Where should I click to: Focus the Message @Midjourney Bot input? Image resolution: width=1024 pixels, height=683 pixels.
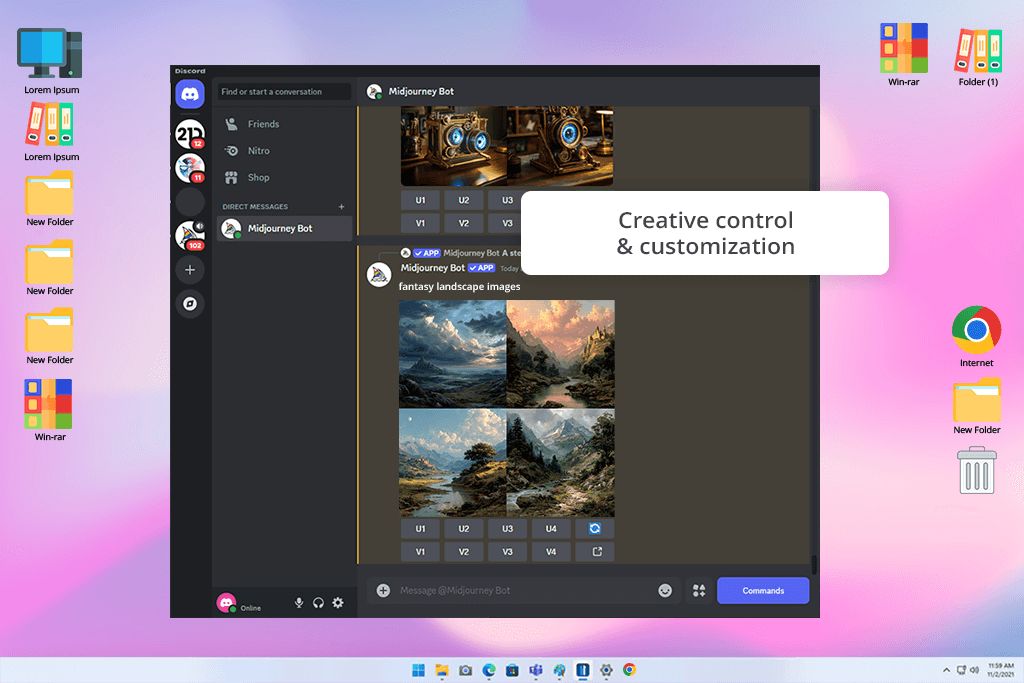pos(522,590)
